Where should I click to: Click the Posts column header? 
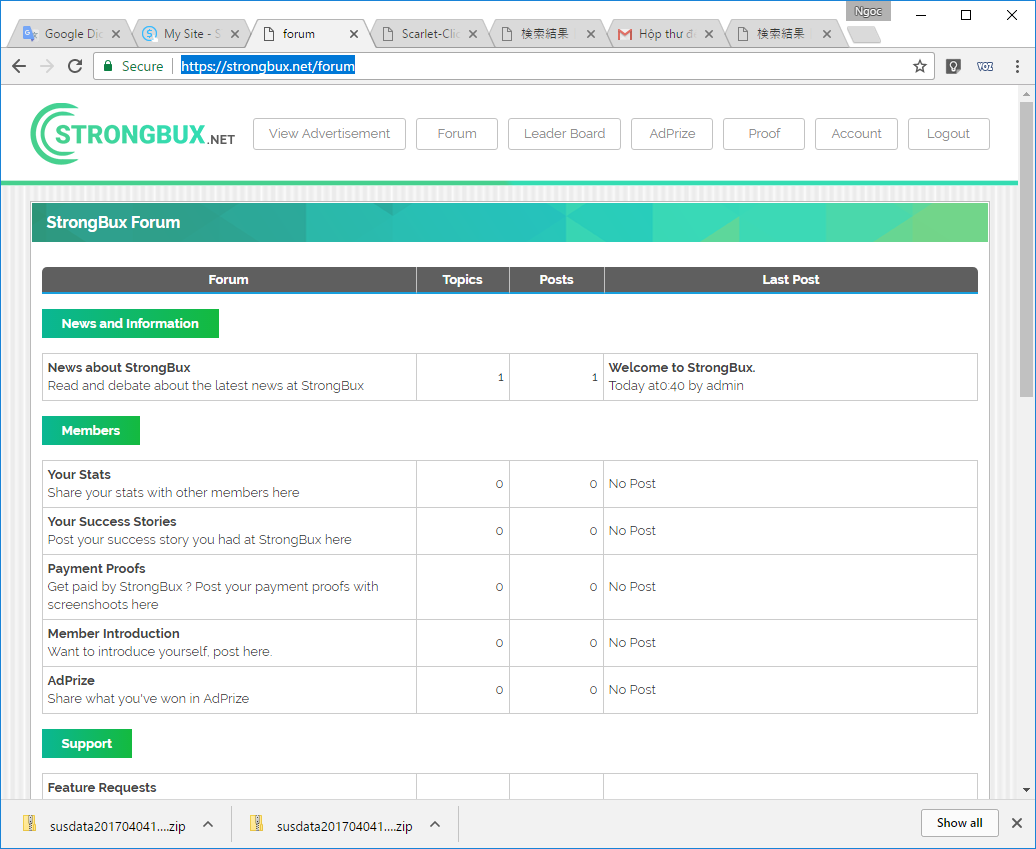(x=556, y=279)
